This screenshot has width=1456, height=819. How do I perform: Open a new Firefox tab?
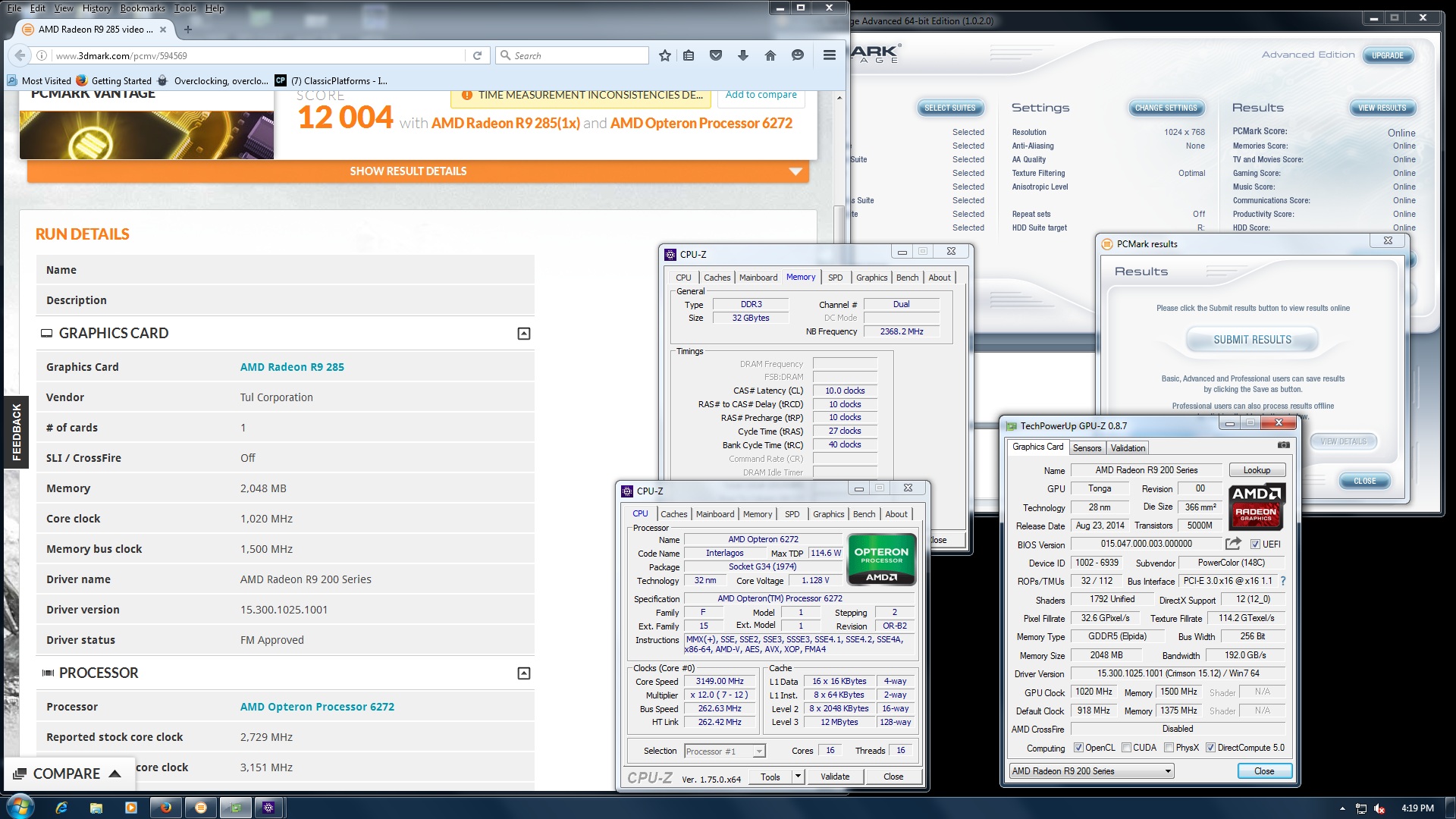(188, 30)
